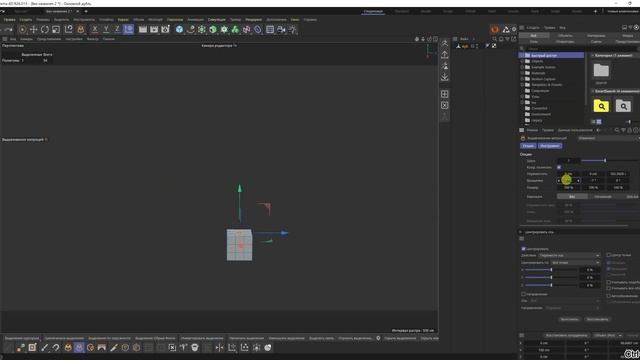Viewport: 640px width, 360px height.
Task: Toggle the Центр точек checkbox
Action: tap(609, 255)
